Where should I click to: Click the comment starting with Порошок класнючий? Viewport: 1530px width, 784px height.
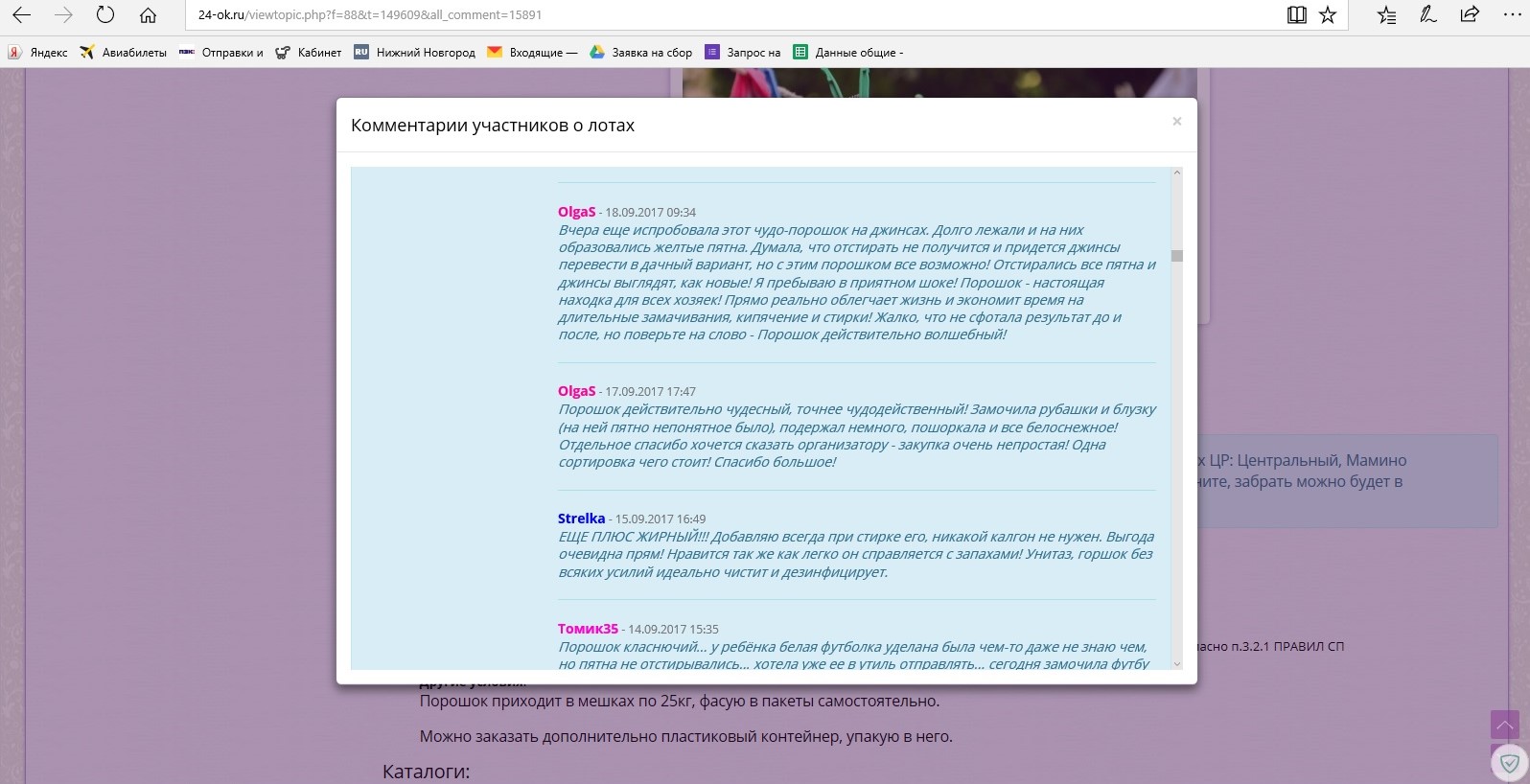point(854,655)
